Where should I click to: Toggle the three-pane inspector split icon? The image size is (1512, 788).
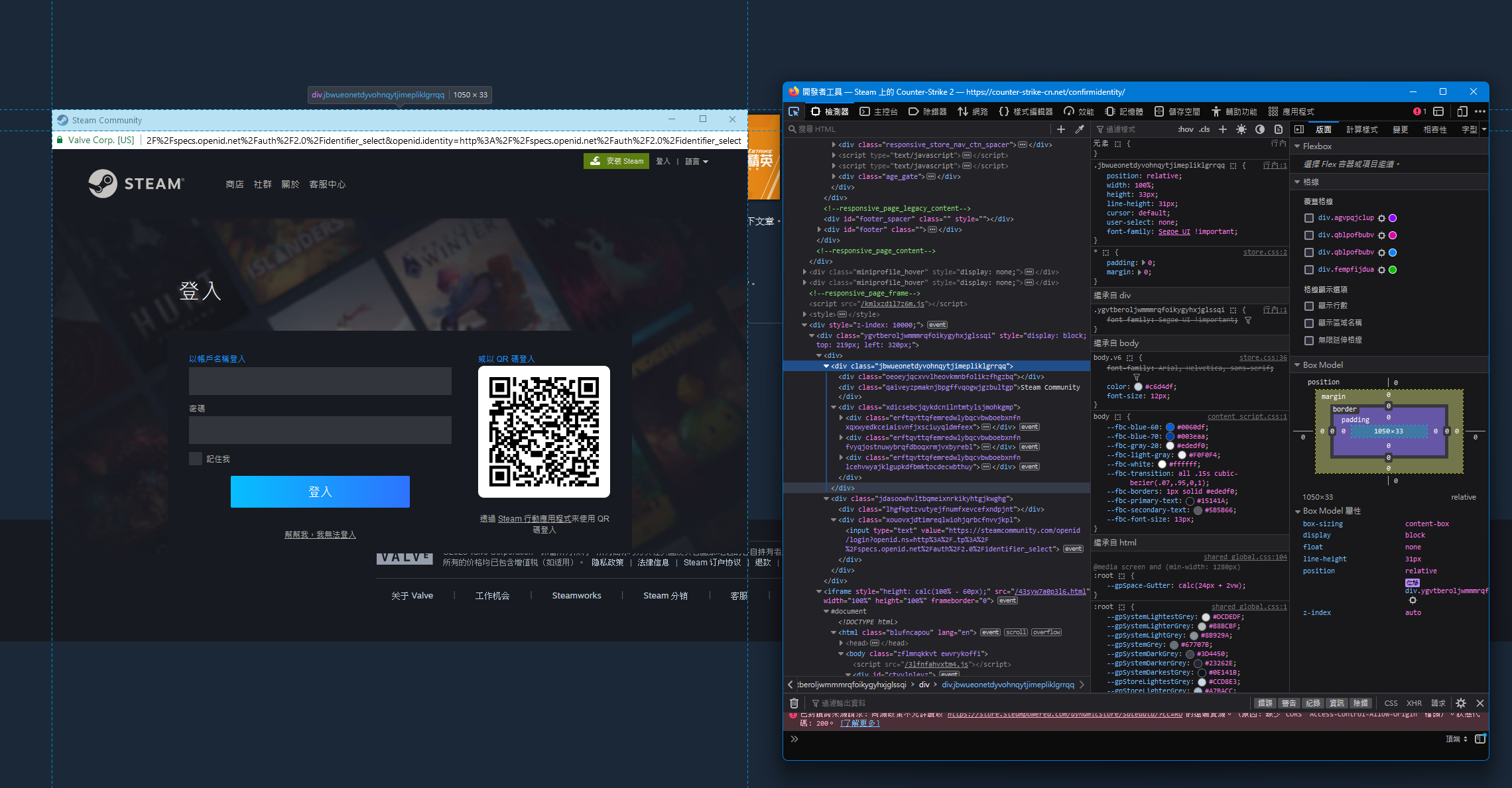pyautogui.click(x=1299, y=129)
